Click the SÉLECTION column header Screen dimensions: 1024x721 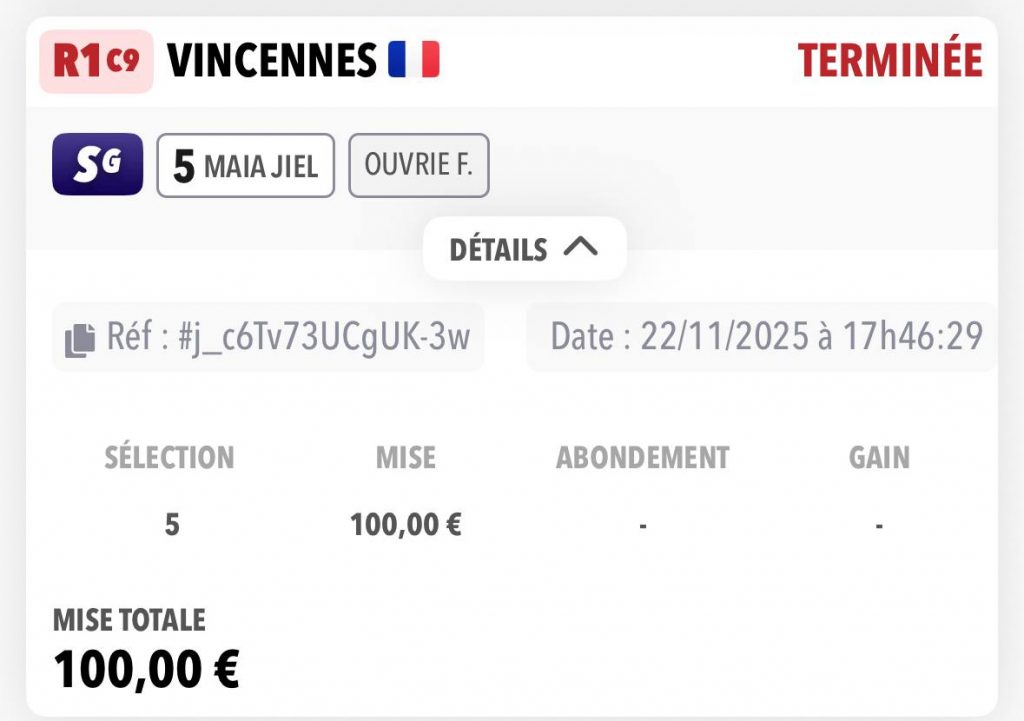169,458
